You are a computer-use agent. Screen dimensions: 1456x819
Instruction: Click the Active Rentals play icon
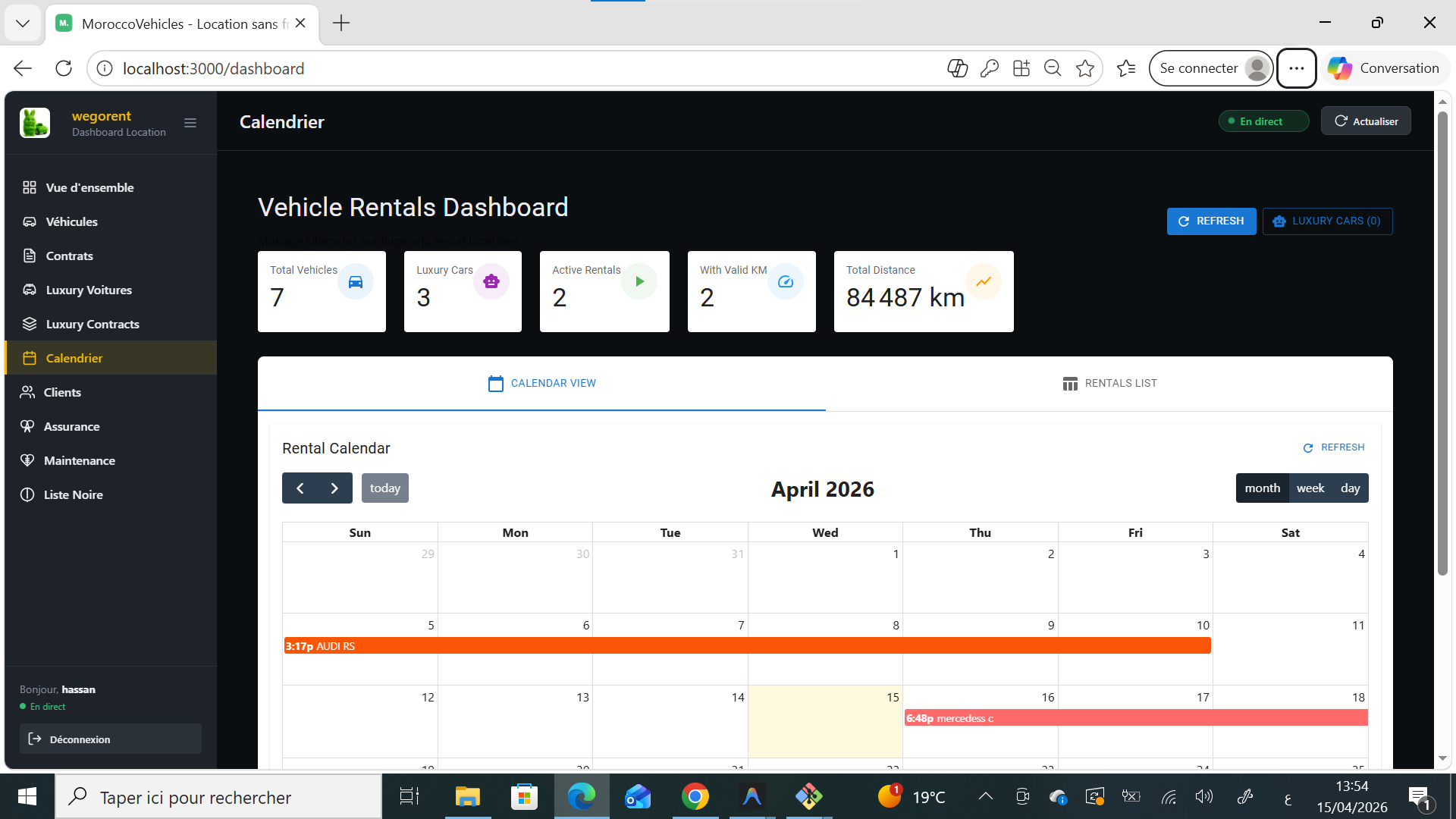639,282
